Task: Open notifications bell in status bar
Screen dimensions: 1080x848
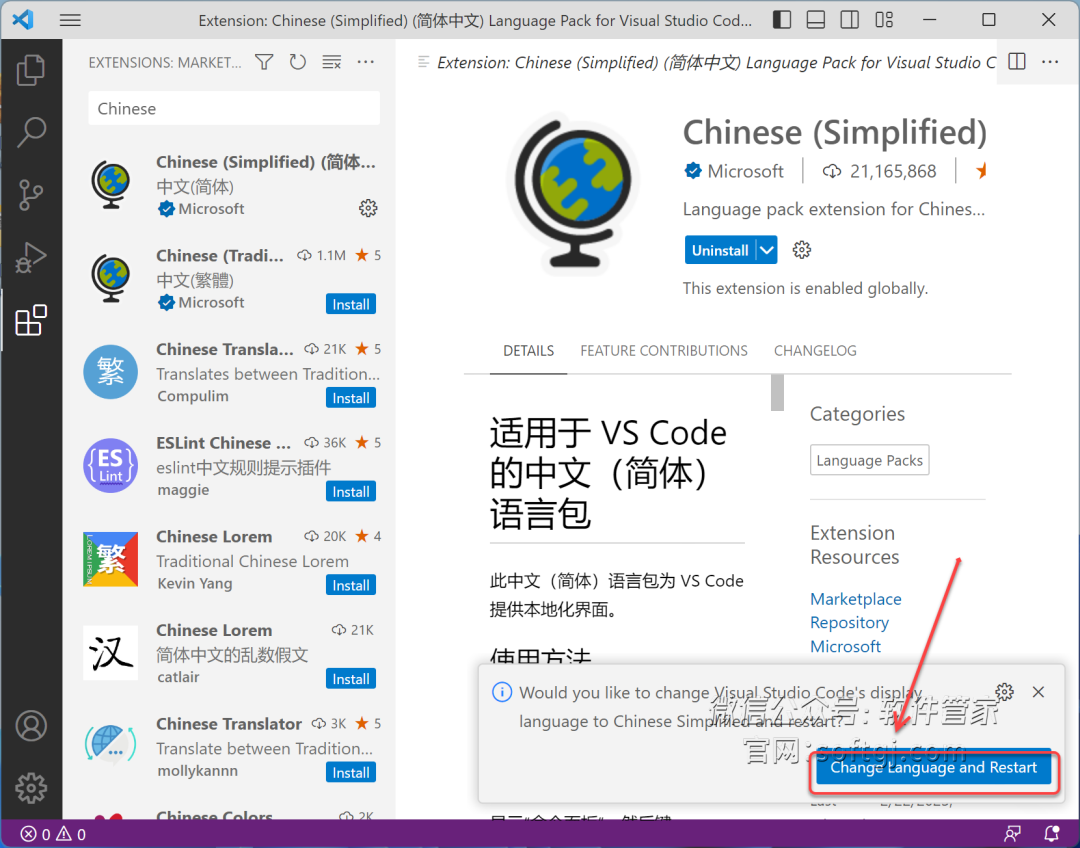Action: pyautogui.click(x=1052, y=834)
